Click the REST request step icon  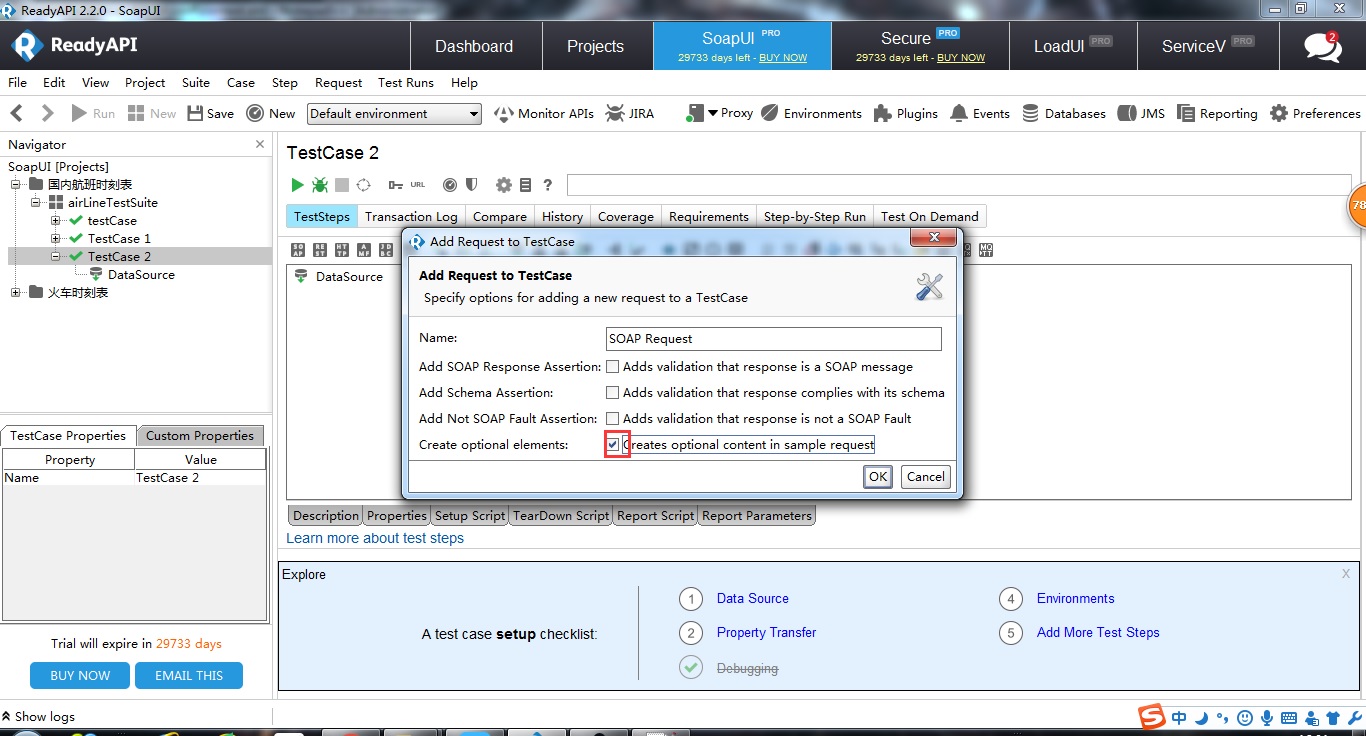(x=320, y=250)
